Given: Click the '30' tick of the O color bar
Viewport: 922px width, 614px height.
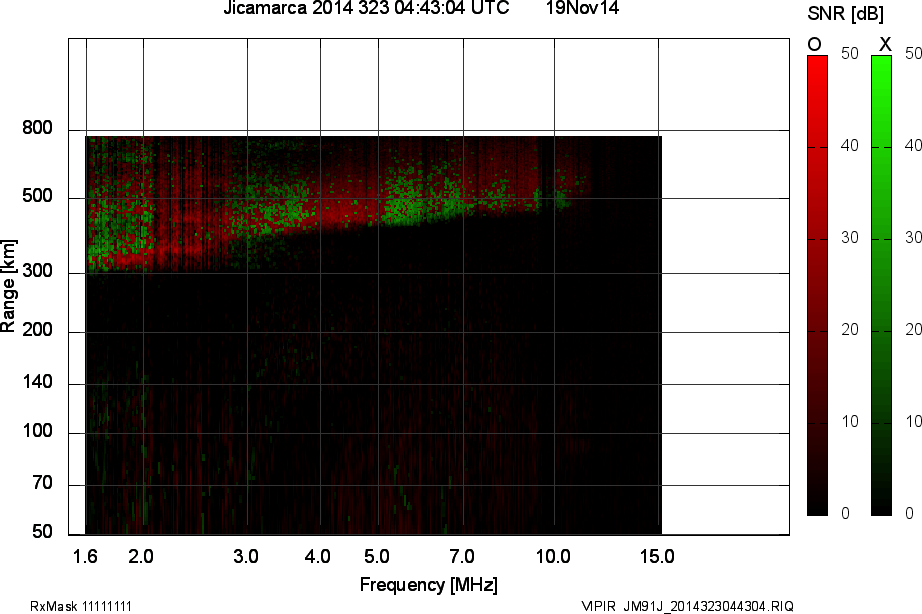Looking at the screenshot, I should [850, 238].
